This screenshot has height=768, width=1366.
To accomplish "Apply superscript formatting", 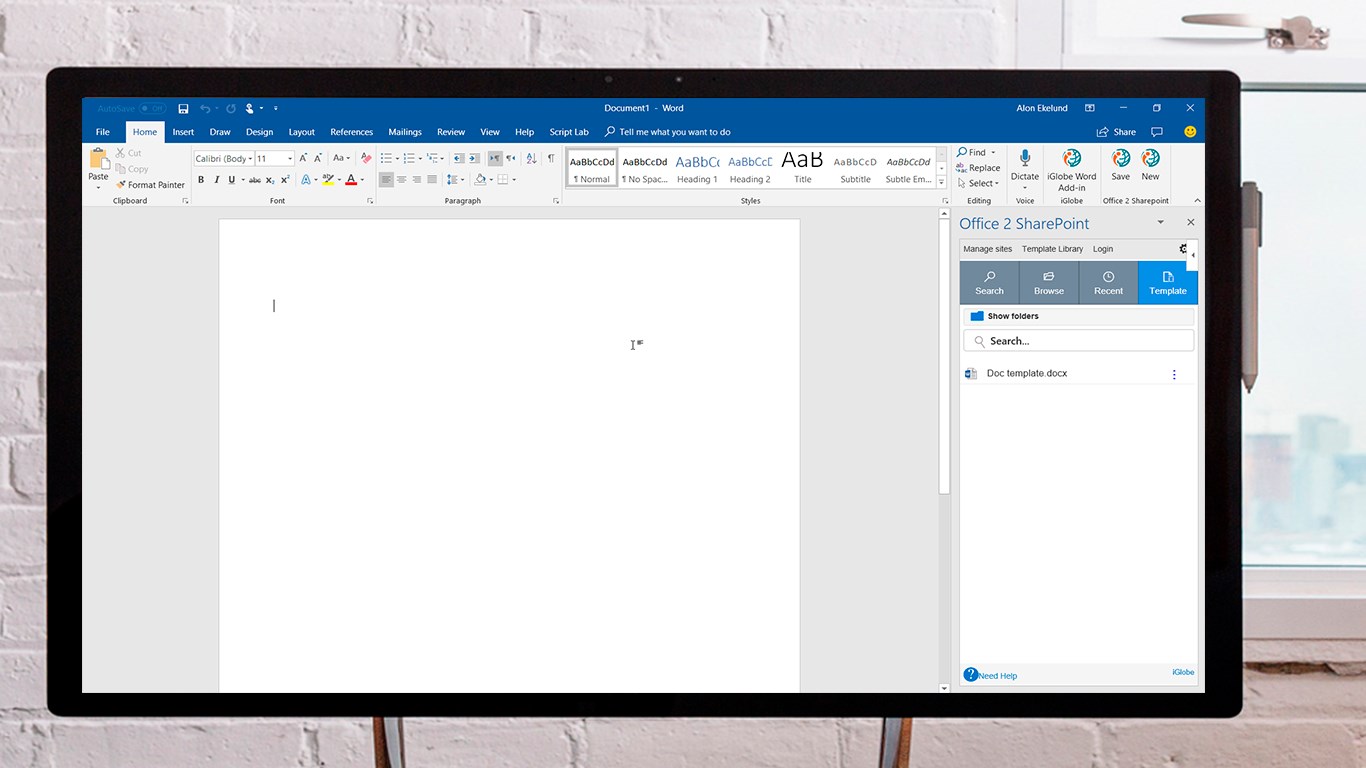I will [285, 180].
